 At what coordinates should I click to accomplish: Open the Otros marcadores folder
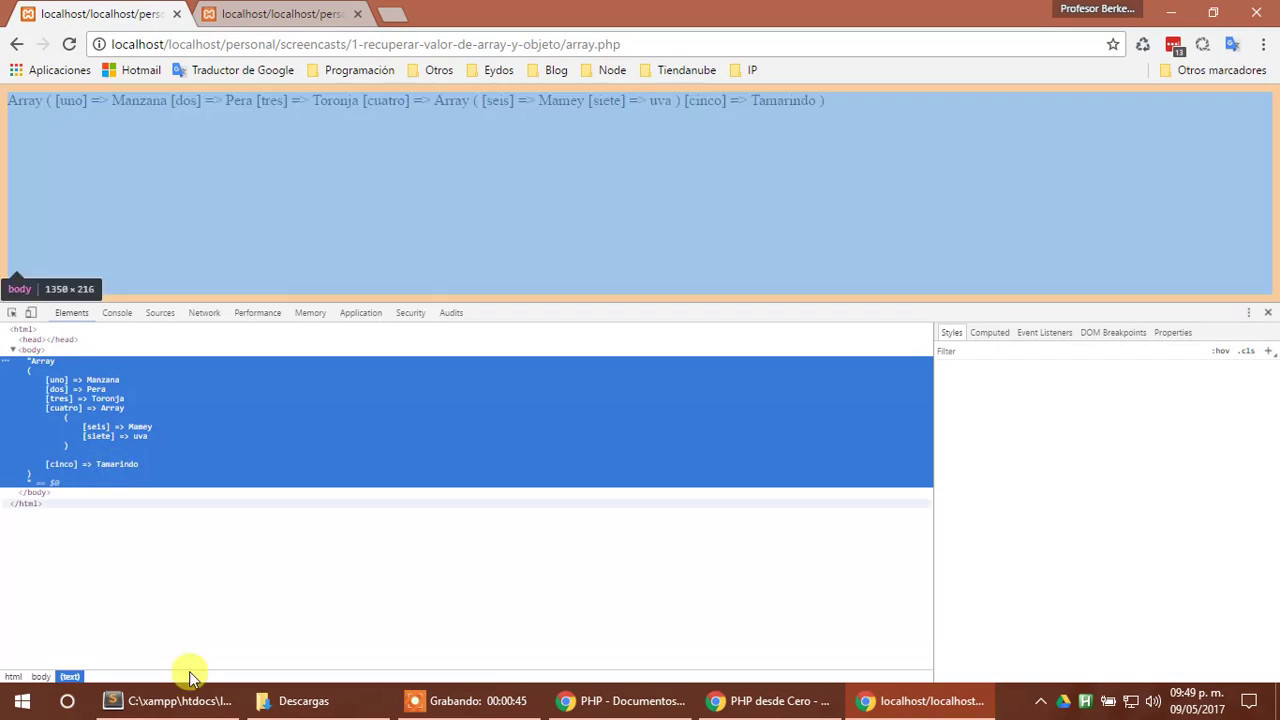1213,70
